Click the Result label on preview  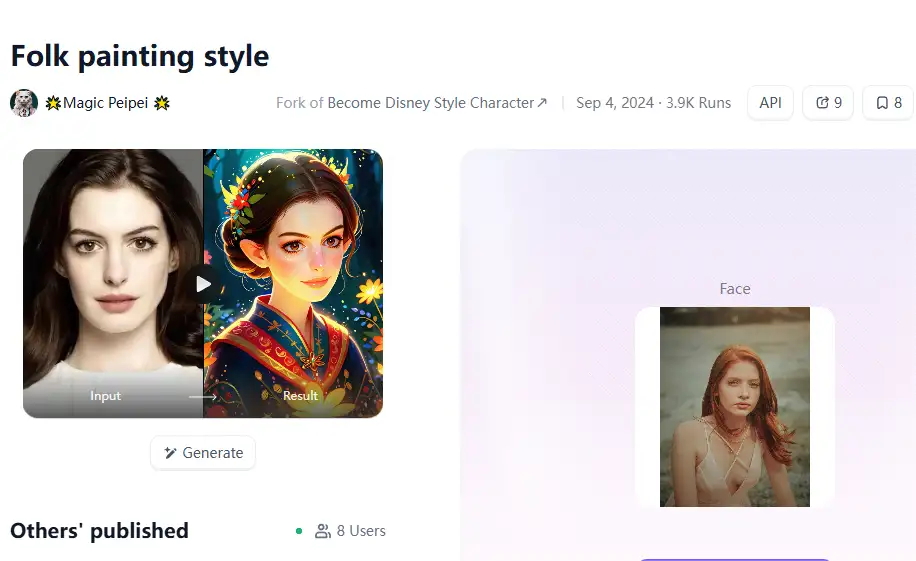click(x=300, y=396)
